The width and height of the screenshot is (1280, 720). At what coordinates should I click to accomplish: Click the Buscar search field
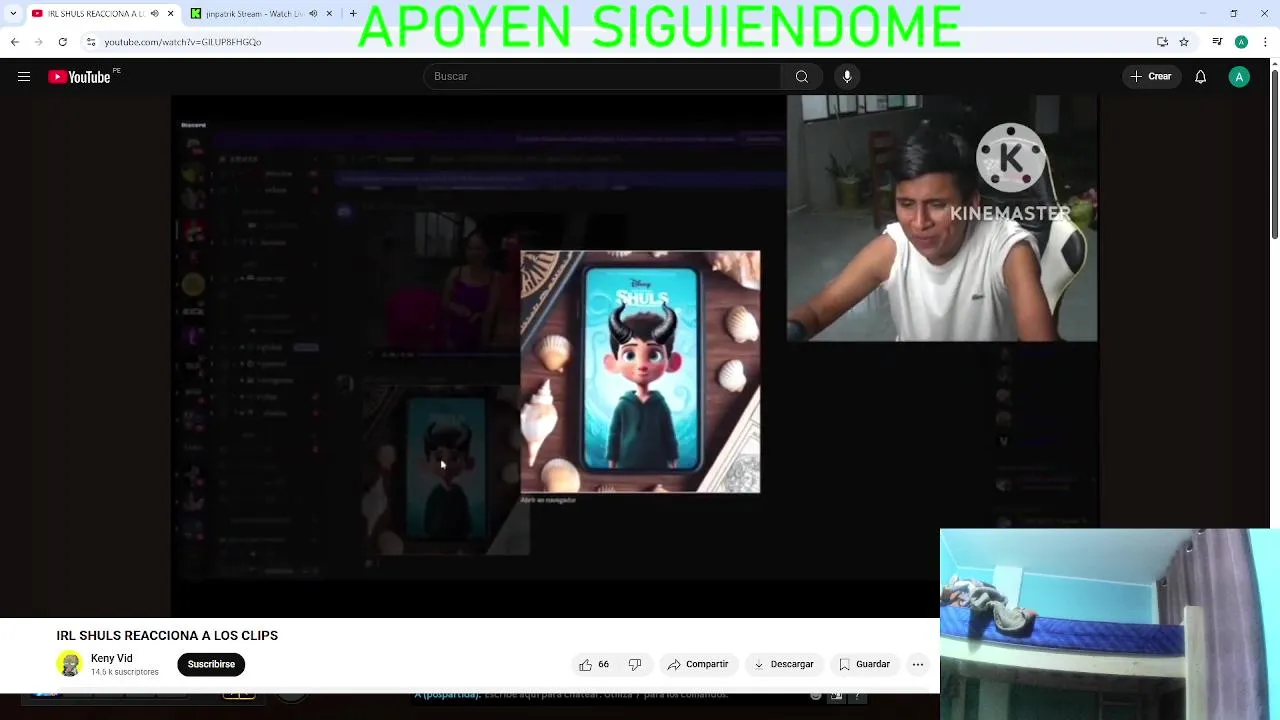click(x=603, y=77)
